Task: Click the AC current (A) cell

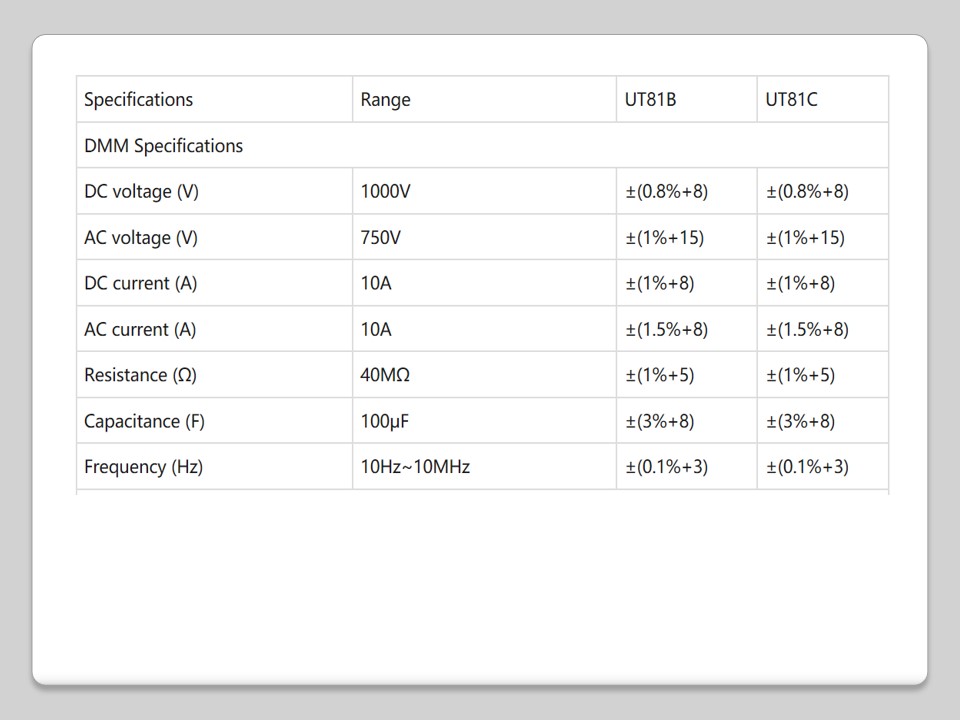Action: 140,330
